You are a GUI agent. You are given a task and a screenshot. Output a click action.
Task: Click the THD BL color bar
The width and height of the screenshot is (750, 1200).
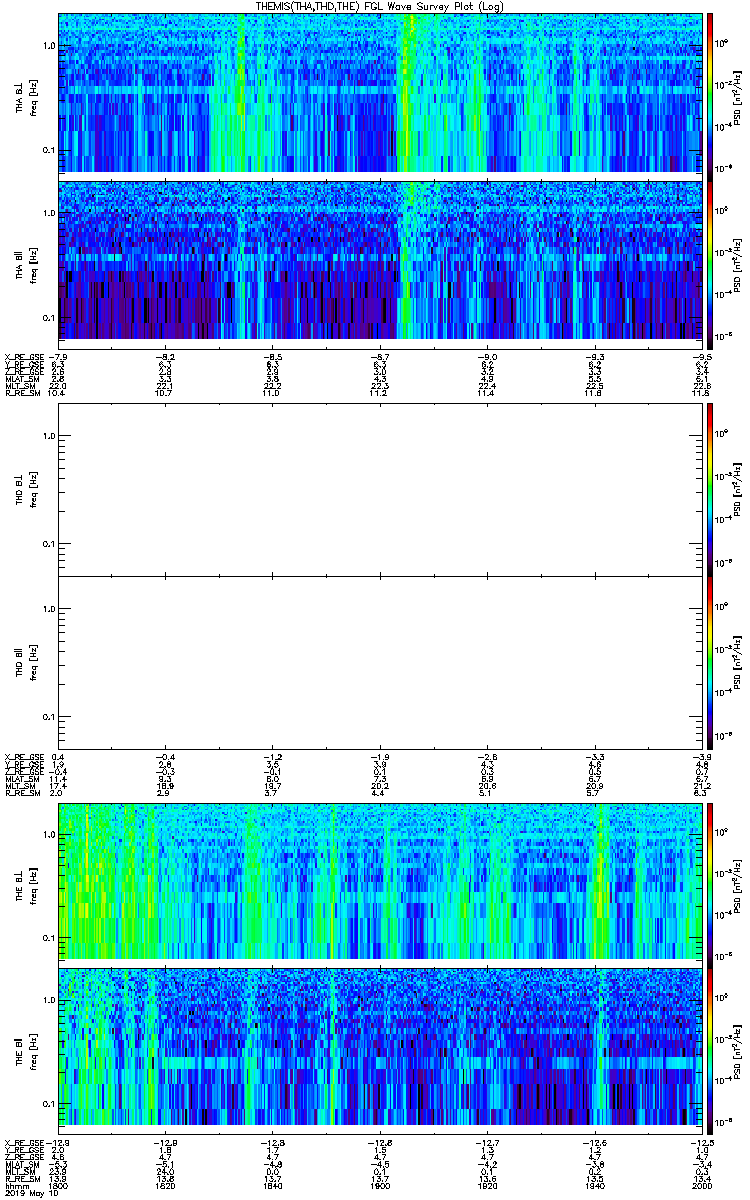coord(710,488)
